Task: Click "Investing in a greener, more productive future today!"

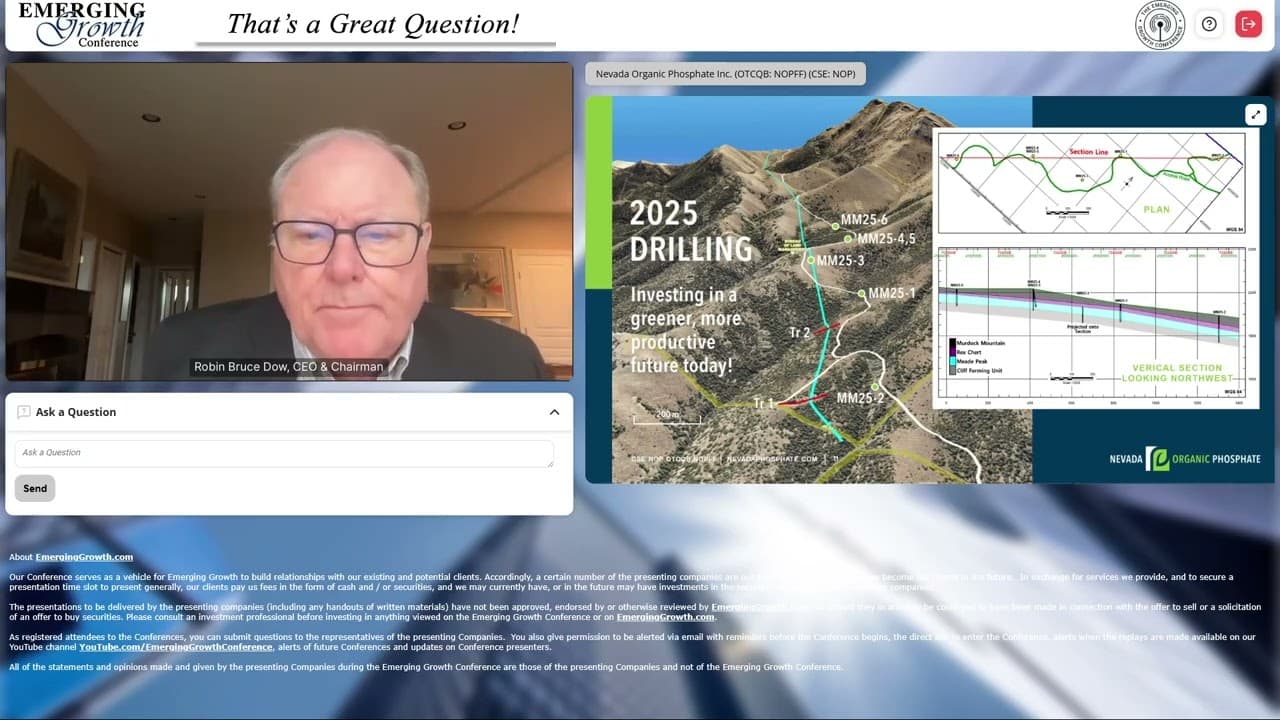Action: click(x=687, y=330)
